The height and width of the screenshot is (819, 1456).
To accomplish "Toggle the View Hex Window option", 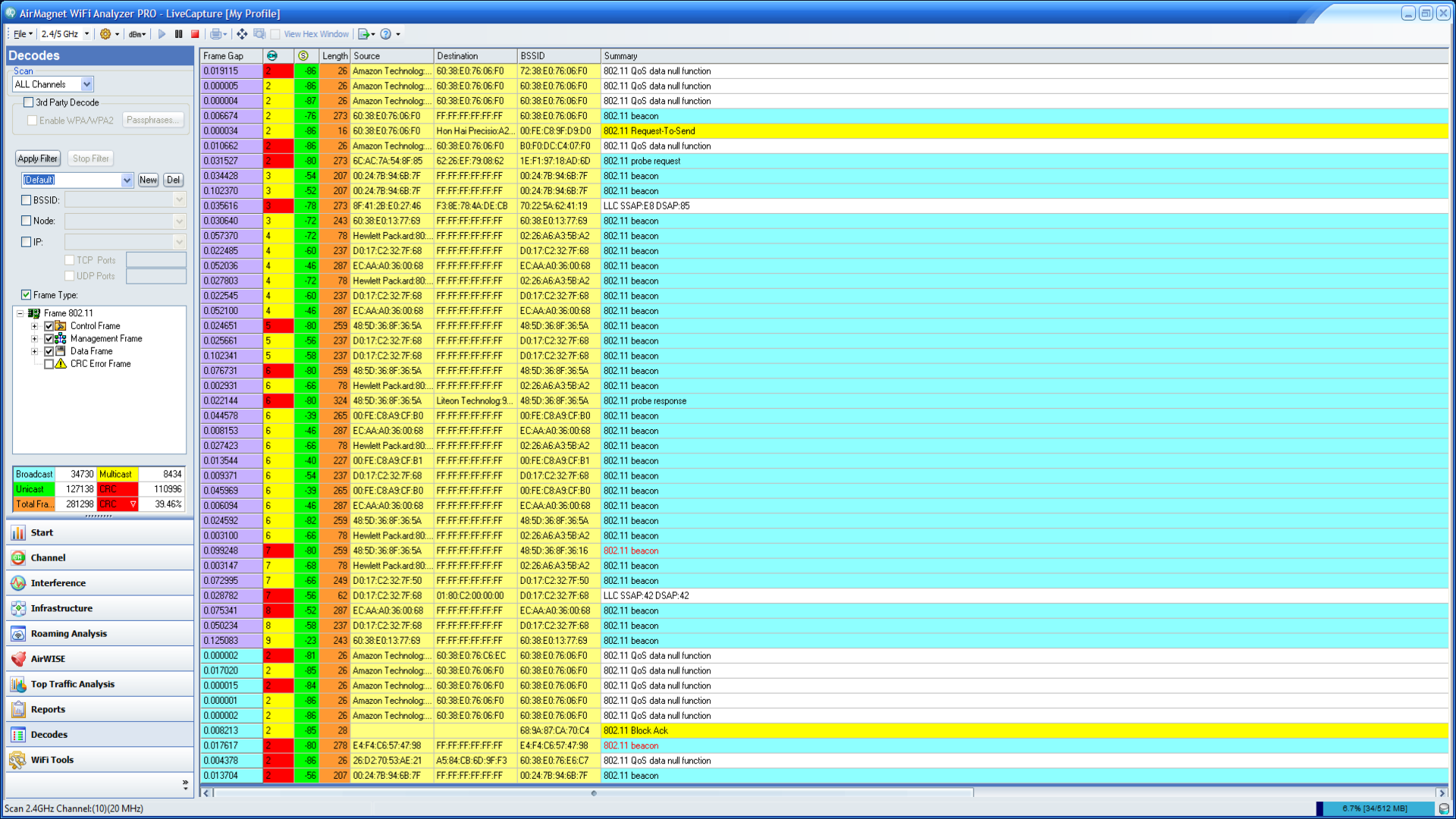I will point(275,33).
